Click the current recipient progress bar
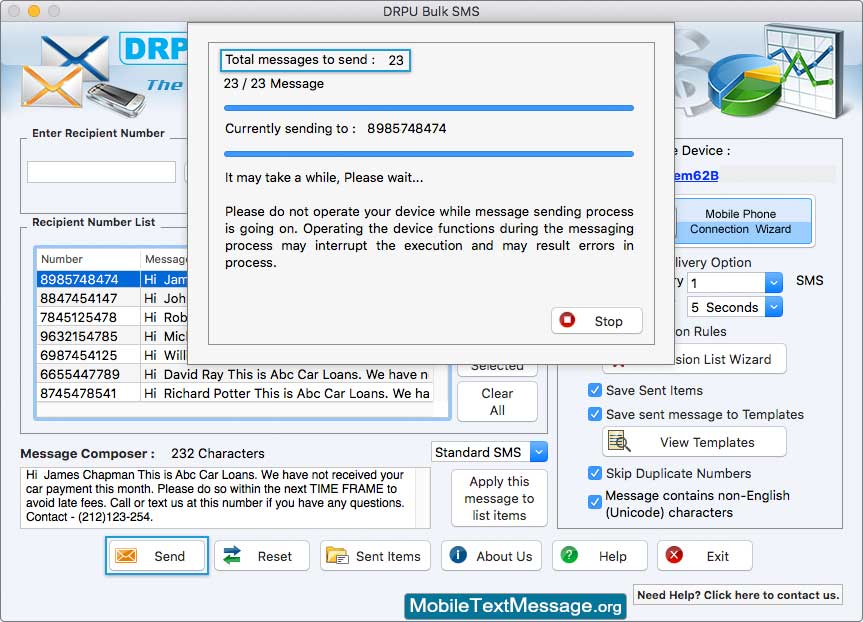Image resolution: width=863 pixels, height=622 pixels. pyautogui.click(x=429, y=154)
